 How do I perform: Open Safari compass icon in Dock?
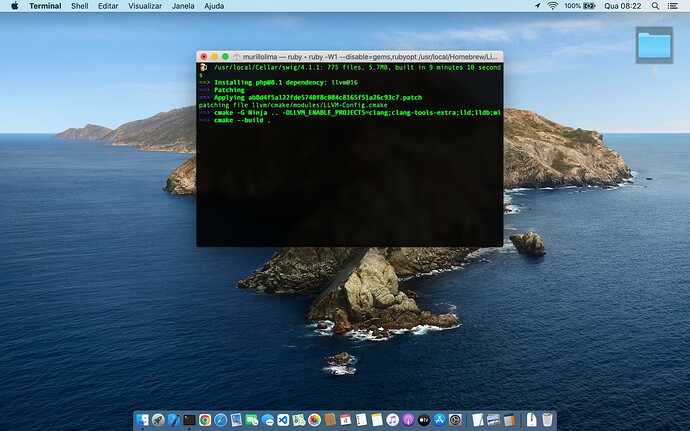click(220, 420)
